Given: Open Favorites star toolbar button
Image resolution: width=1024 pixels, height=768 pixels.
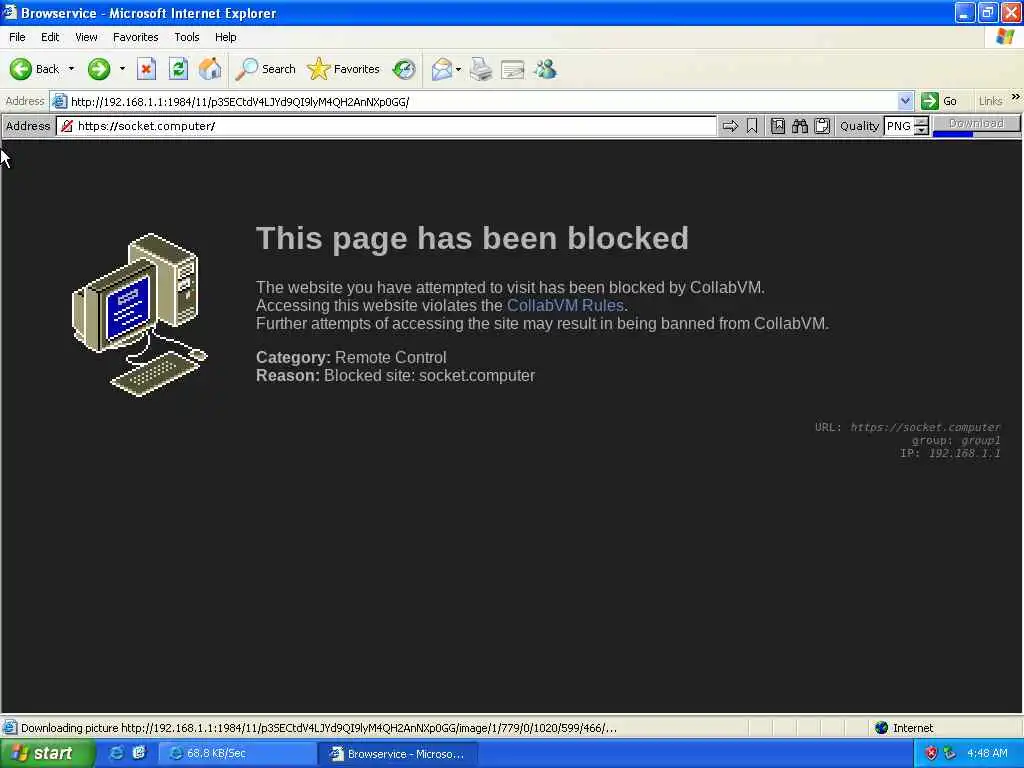Looking at the screenshot, I should tap(344, 69).
